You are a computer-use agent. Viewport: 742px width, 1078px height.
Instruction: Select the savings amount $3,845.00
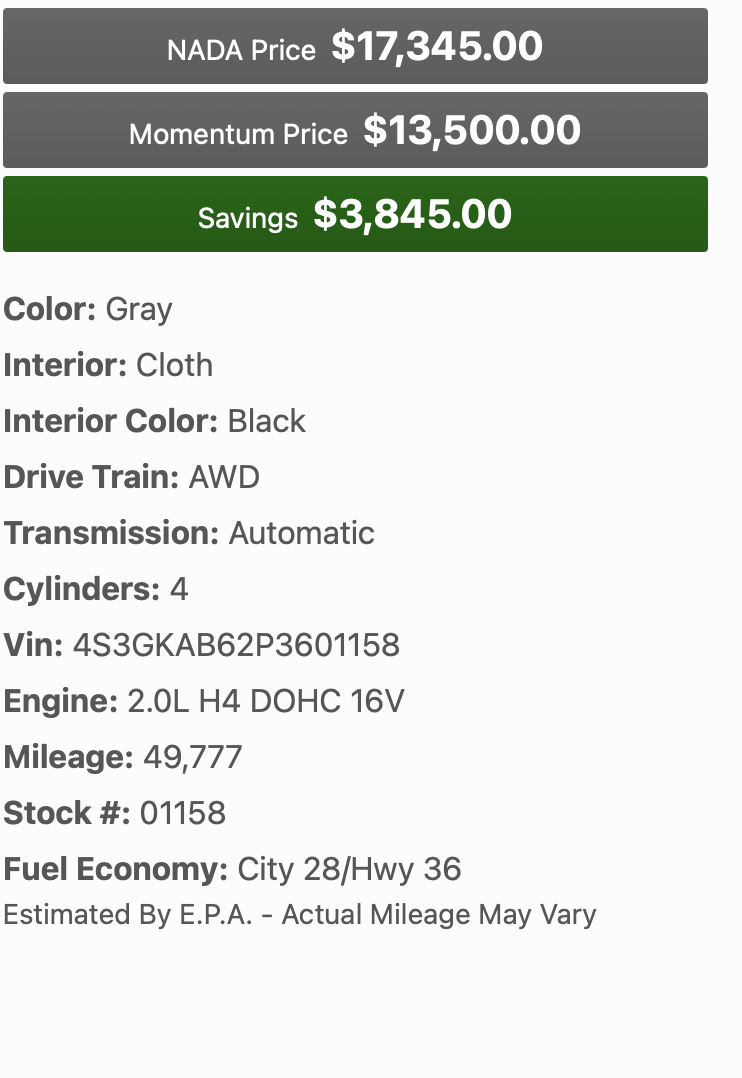[413, 214]
